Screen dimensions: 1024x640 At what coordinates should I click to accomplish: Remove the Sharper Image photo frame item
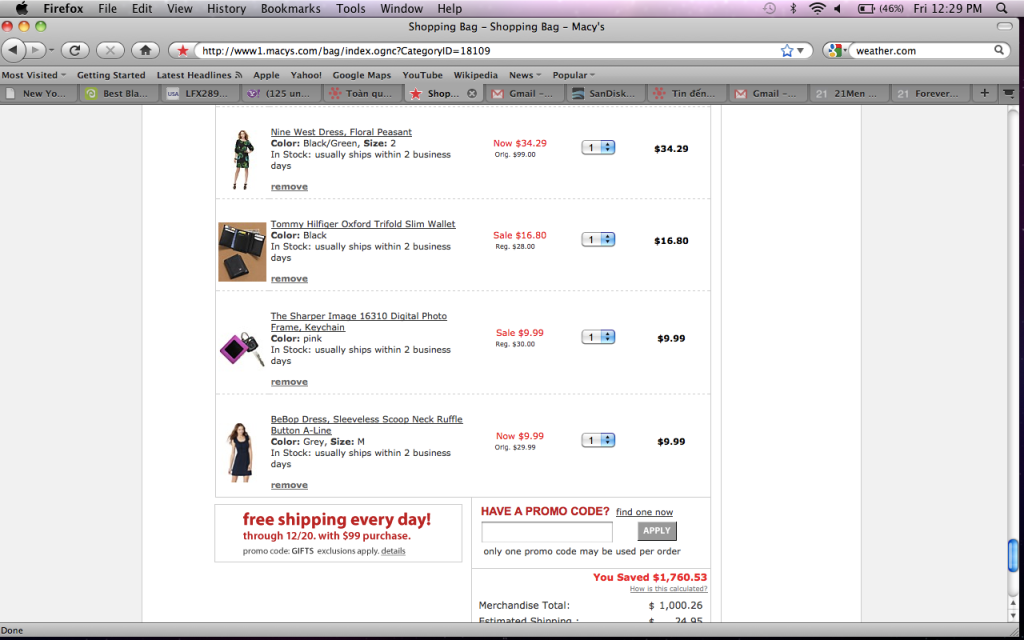click(289, 382)
